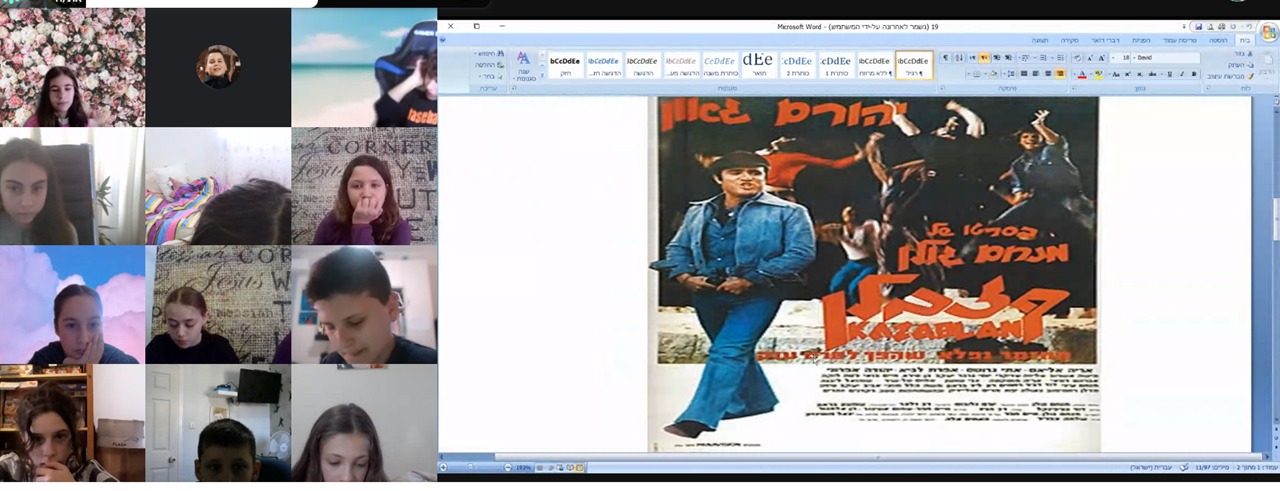Screen dimensions: 1280x491
Task: Apply the Normal (רגיל) style
Action: click(914, 66)
